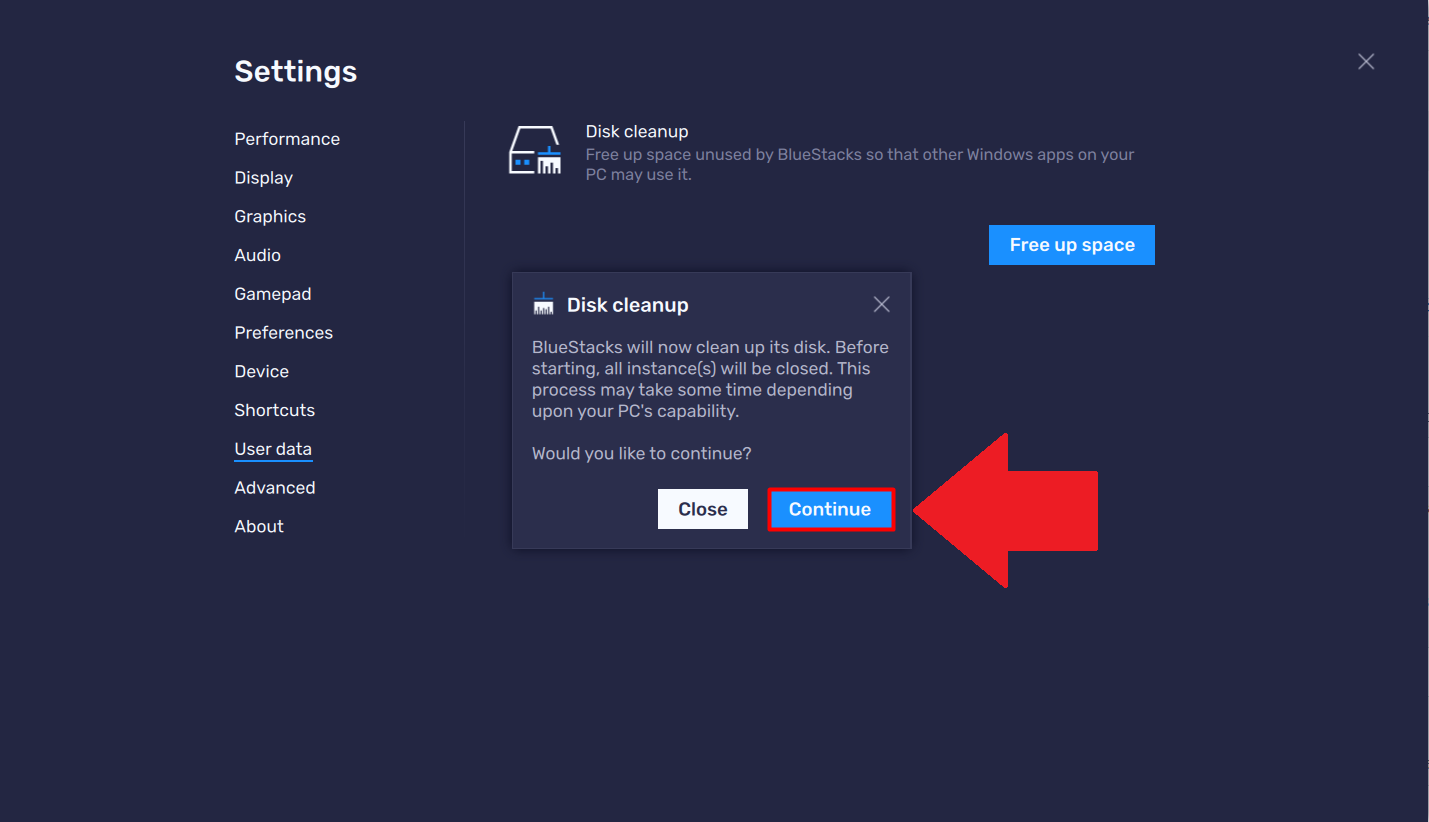Image resolution: width=1429 pixels, height=822 pixels.
Task: Dismiss the Disk cleanup dialog with X
Action: [881, 304]
